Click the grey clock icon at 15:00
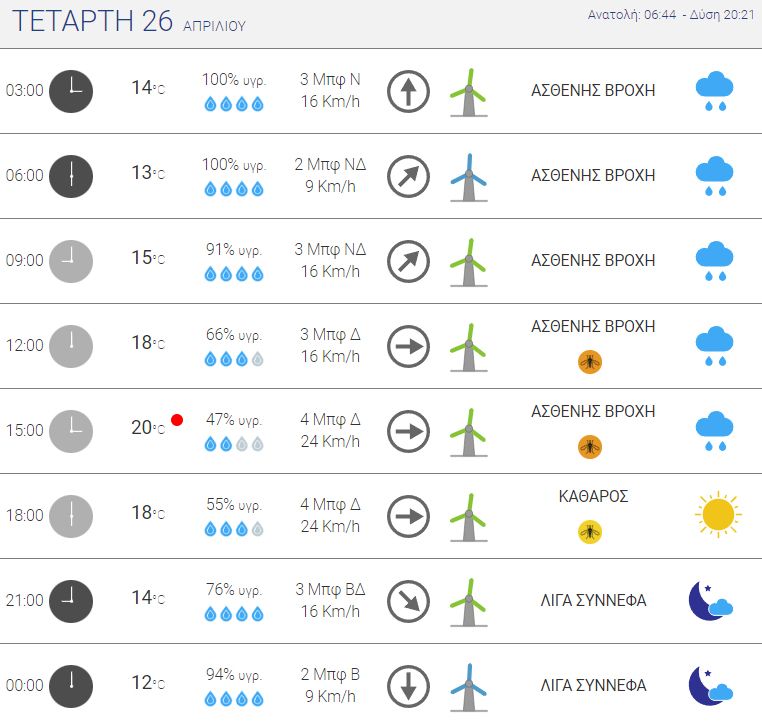Screen dimensions: 762x726 [71, 432]
